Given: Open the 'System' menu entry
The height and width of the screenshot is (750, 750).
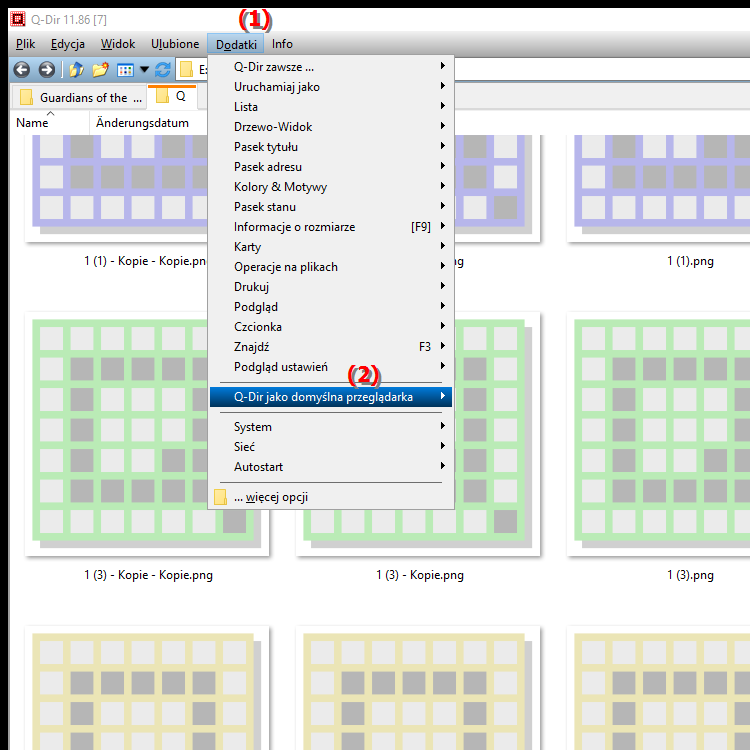Looking at the screenshot, I should coord(331,427).
